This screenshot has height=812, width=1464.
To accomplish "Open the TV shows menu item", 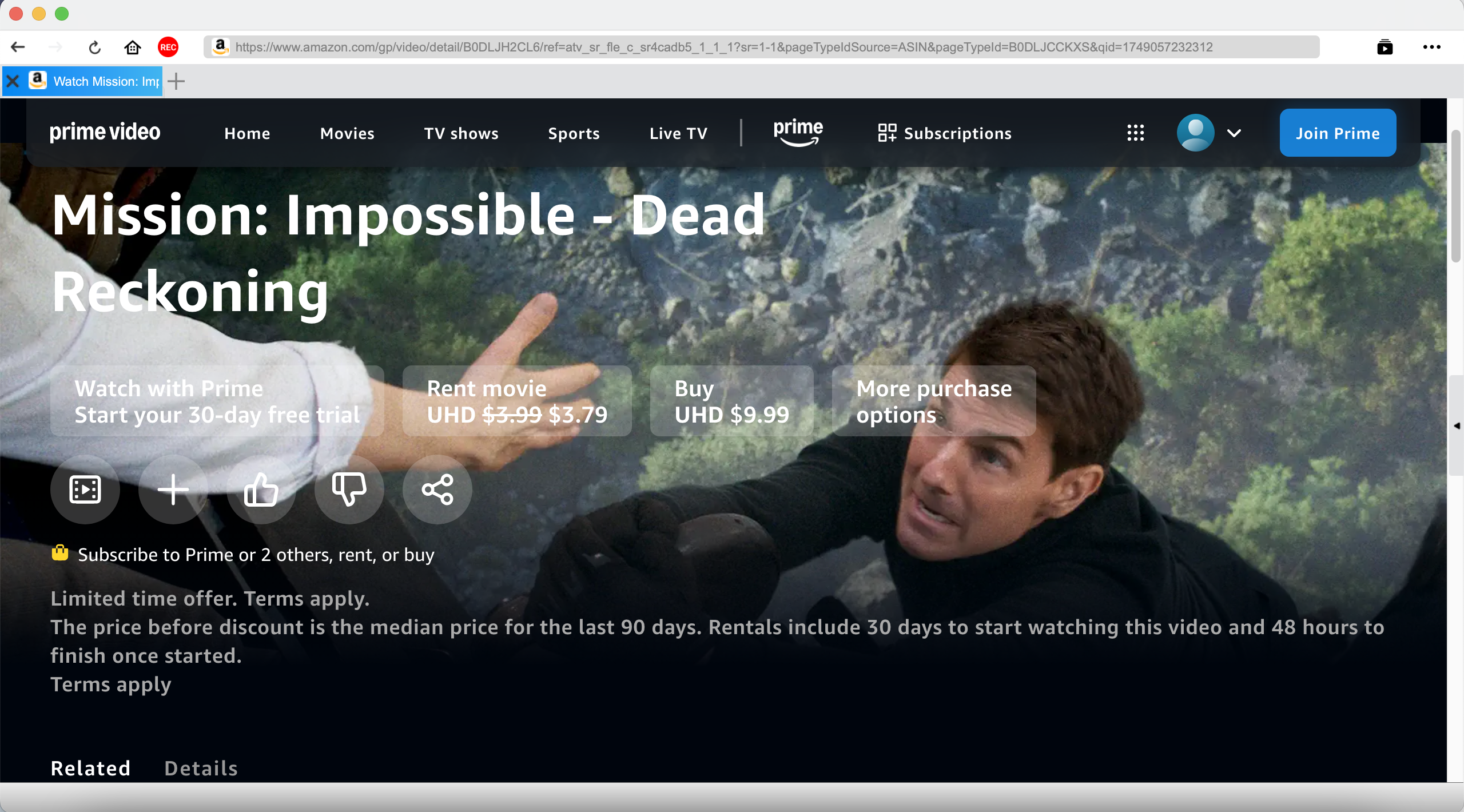I will [x=461, y=133].
